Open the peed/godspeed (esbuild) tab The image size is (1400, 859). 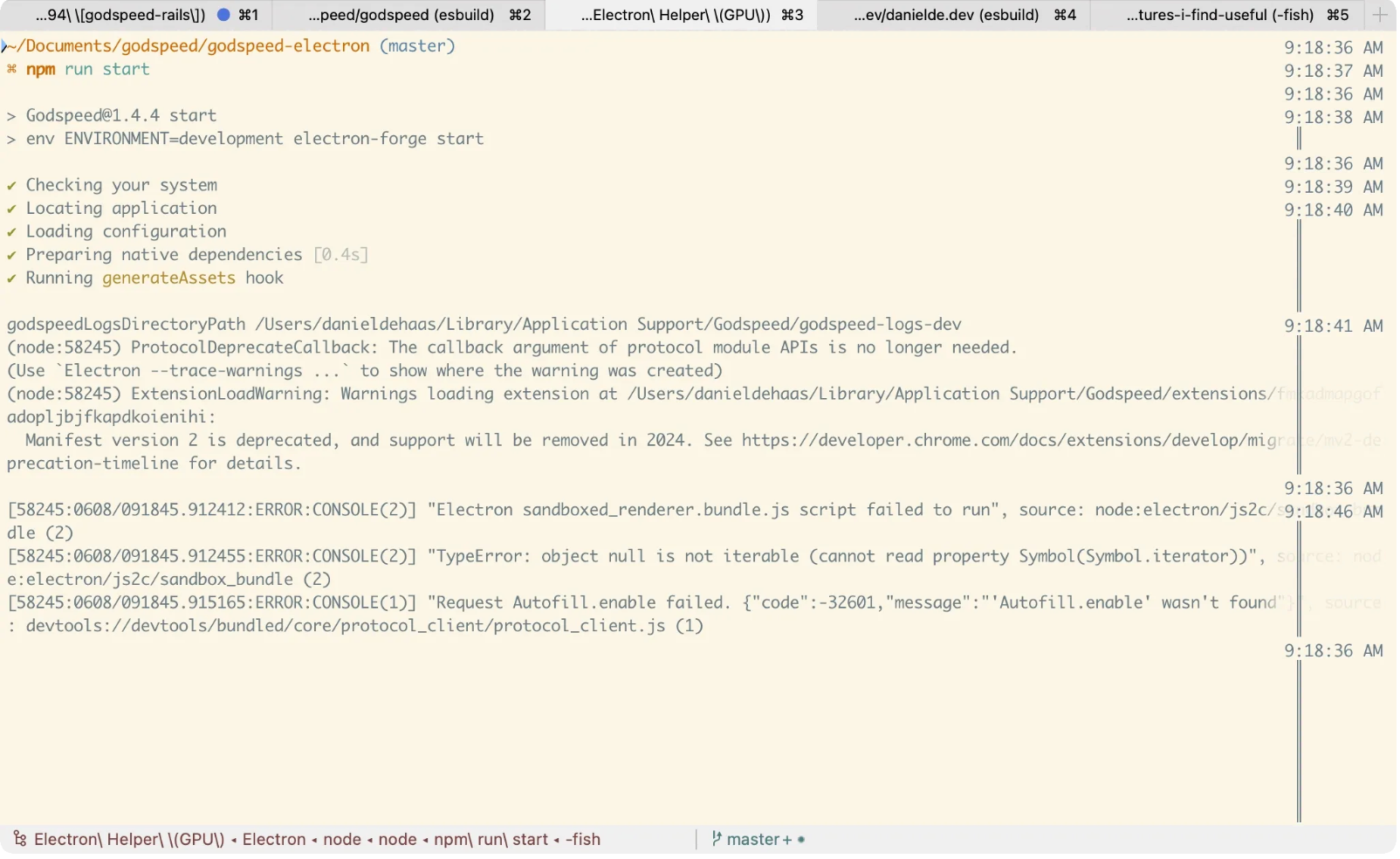[x=408, y=15]
